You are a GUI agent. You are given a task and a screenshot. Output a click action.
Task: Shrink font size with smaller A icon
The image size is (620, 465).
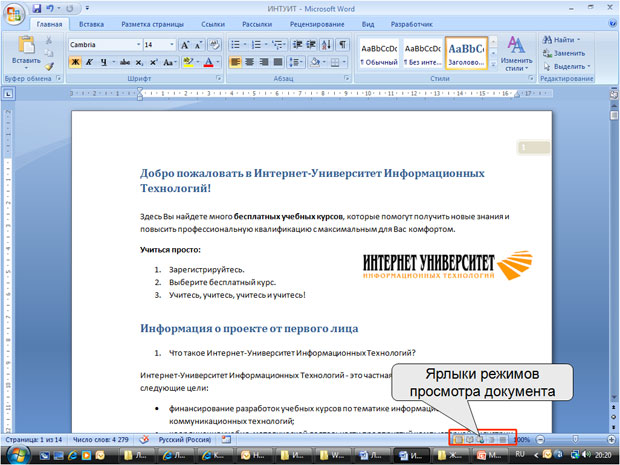(198, 45)
